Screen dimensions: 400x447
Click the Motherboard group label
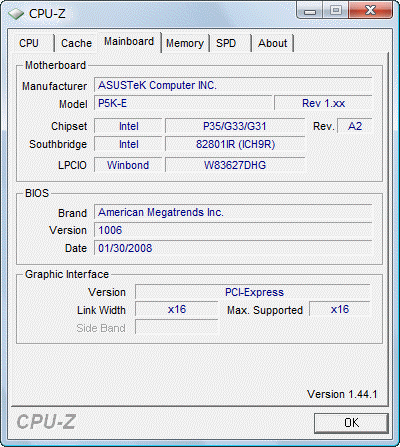point(55,65)
